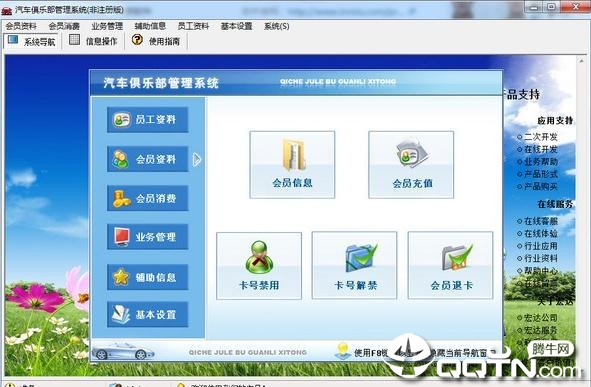This screenshot has width=591, height=387.
Task: Follow the 行业应用 link
Action: click(537, 246)
